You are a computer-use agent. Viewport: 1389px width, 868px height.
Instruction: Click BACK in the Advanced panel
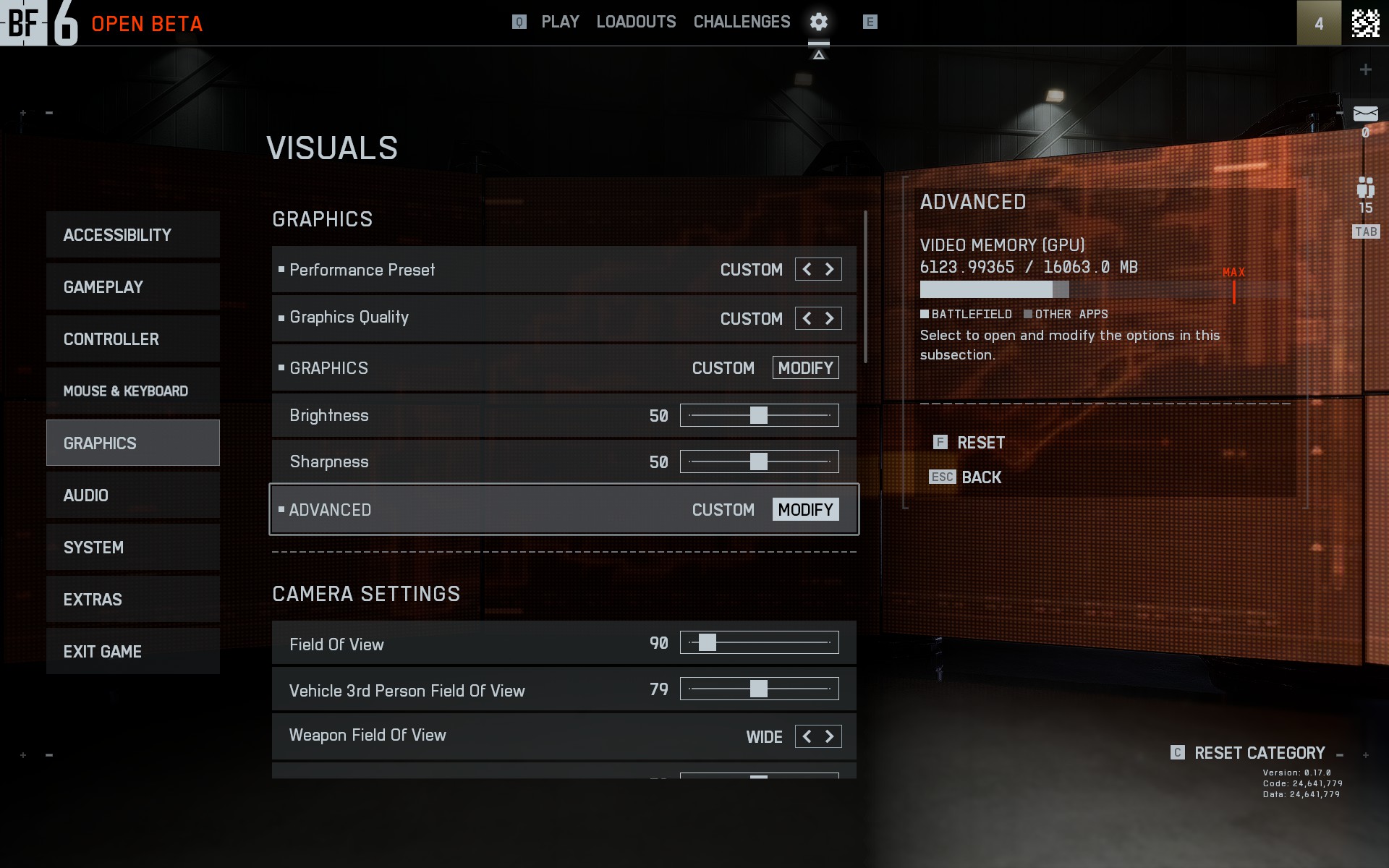pos(981,477)
